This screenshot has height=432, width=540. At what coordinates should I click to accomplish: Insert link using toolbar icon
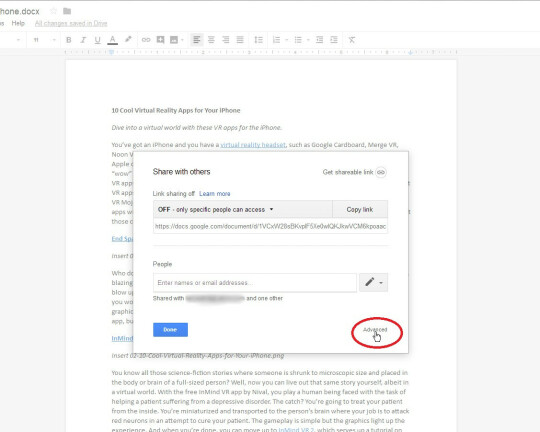146,40
